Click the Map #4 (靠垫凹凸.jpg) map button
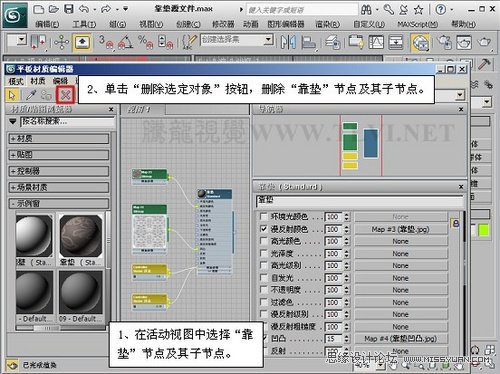Screen dimensions: 500x374 pos(400,339)
